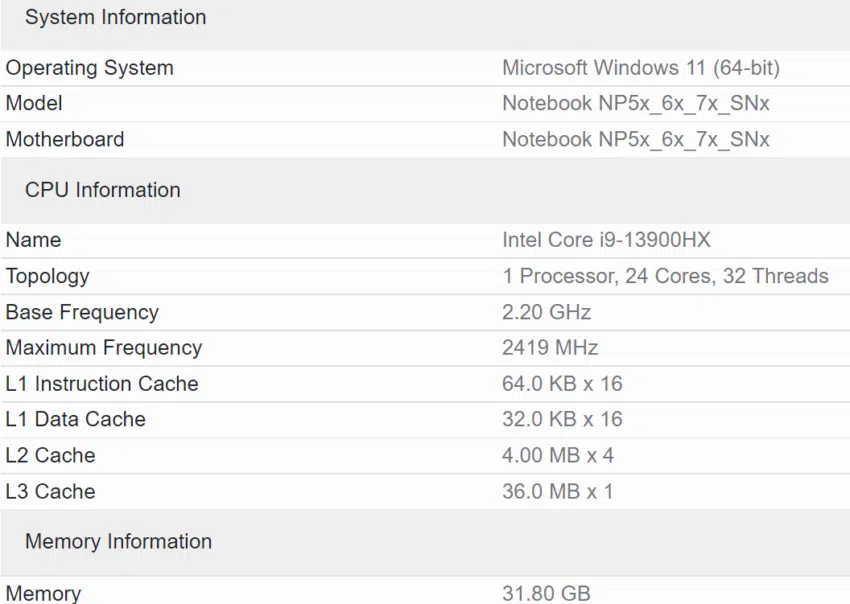
Task: Click the Motherboard value text
Action: (x=635, y=139)
